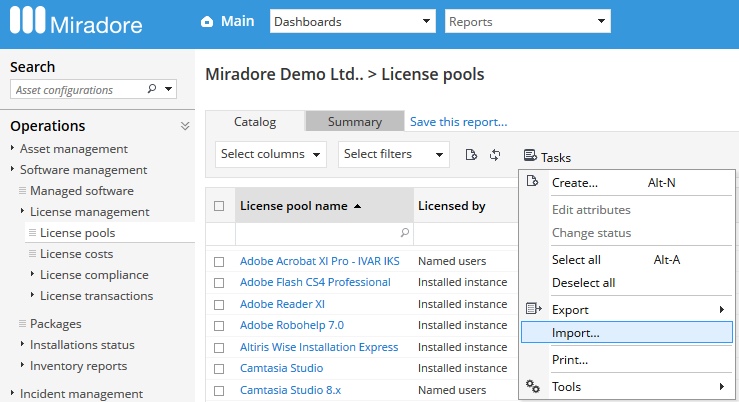739x402 pixels.
Task: Click the Managed software list icon
Action: [x=22, y=190]
